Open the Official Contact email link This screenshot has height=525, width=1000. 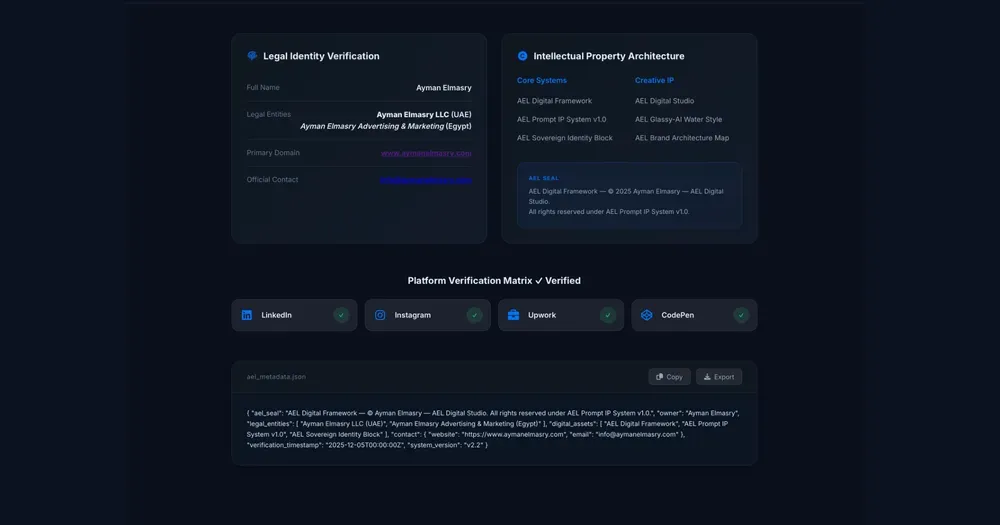(x=425, y=180)
